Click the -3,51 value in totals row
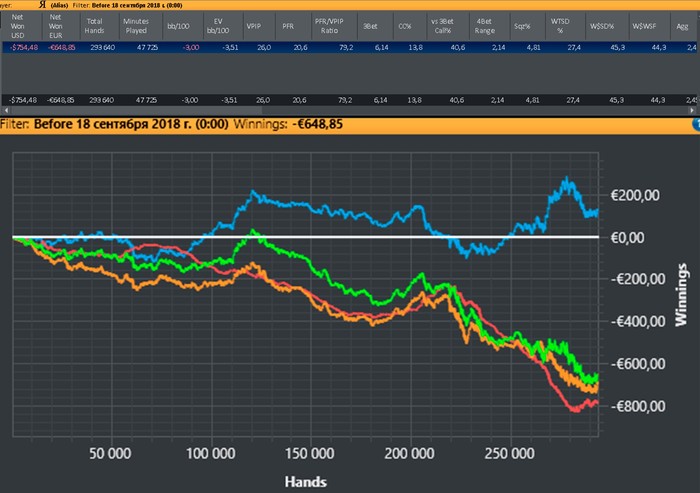The width and height of the screenshot is (700, 493). (229, 100)
